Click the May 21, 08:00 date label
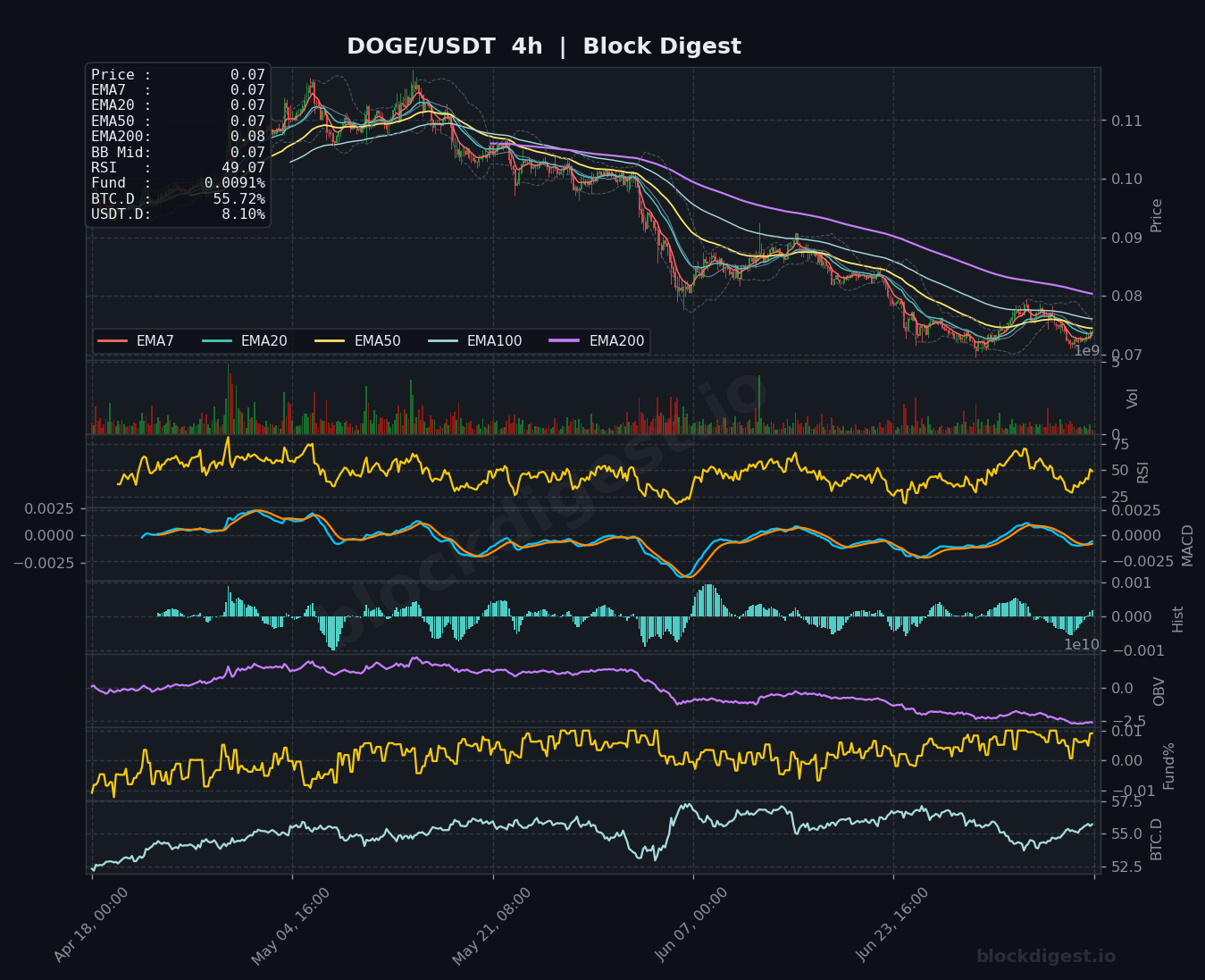The height and width of the screenshot is (980, 1205). click(x=491, y=925)
